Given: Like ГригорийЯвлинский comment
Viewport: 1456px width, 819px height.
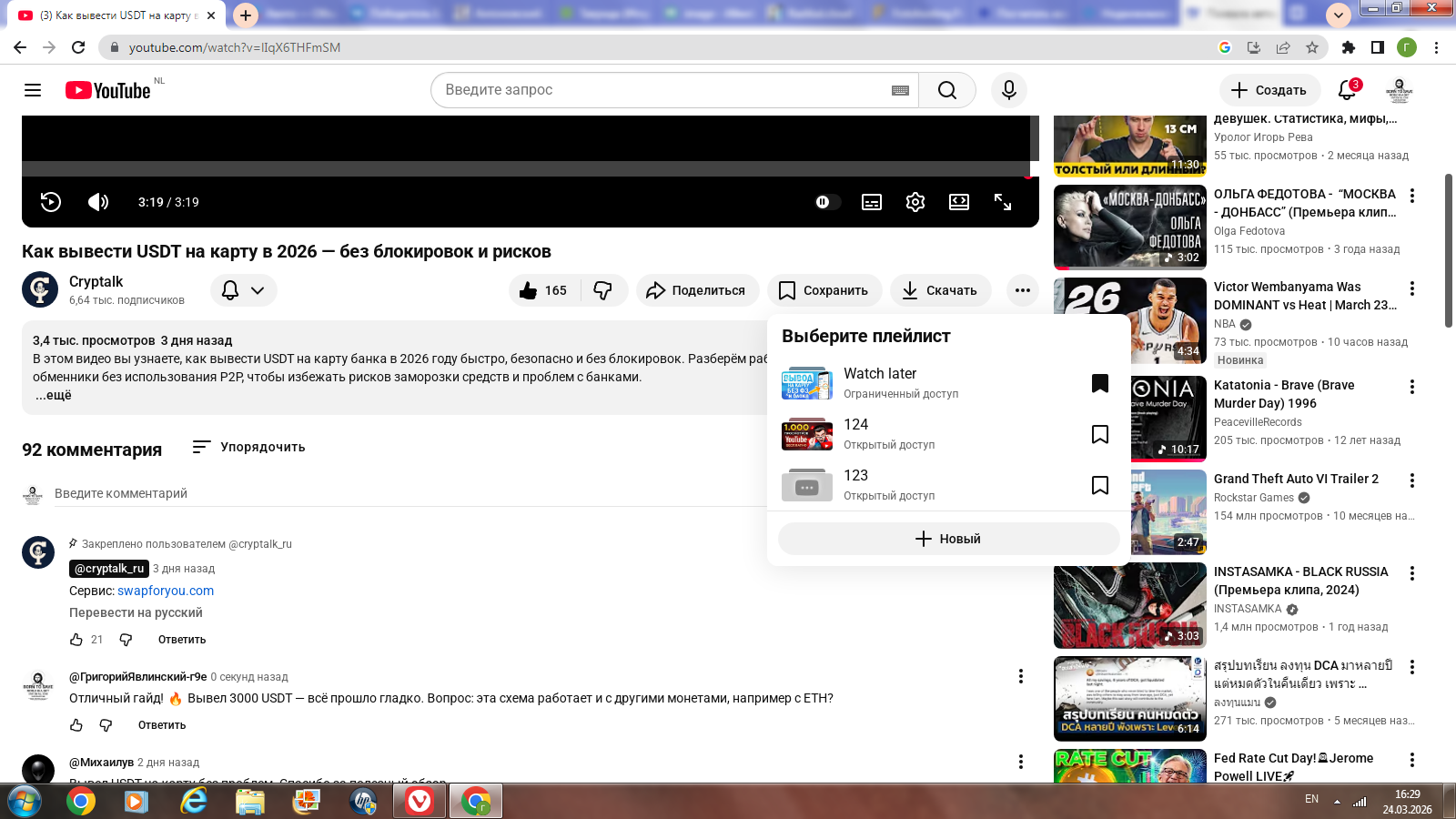Looking at the screenshot, I should coord(76,725).
